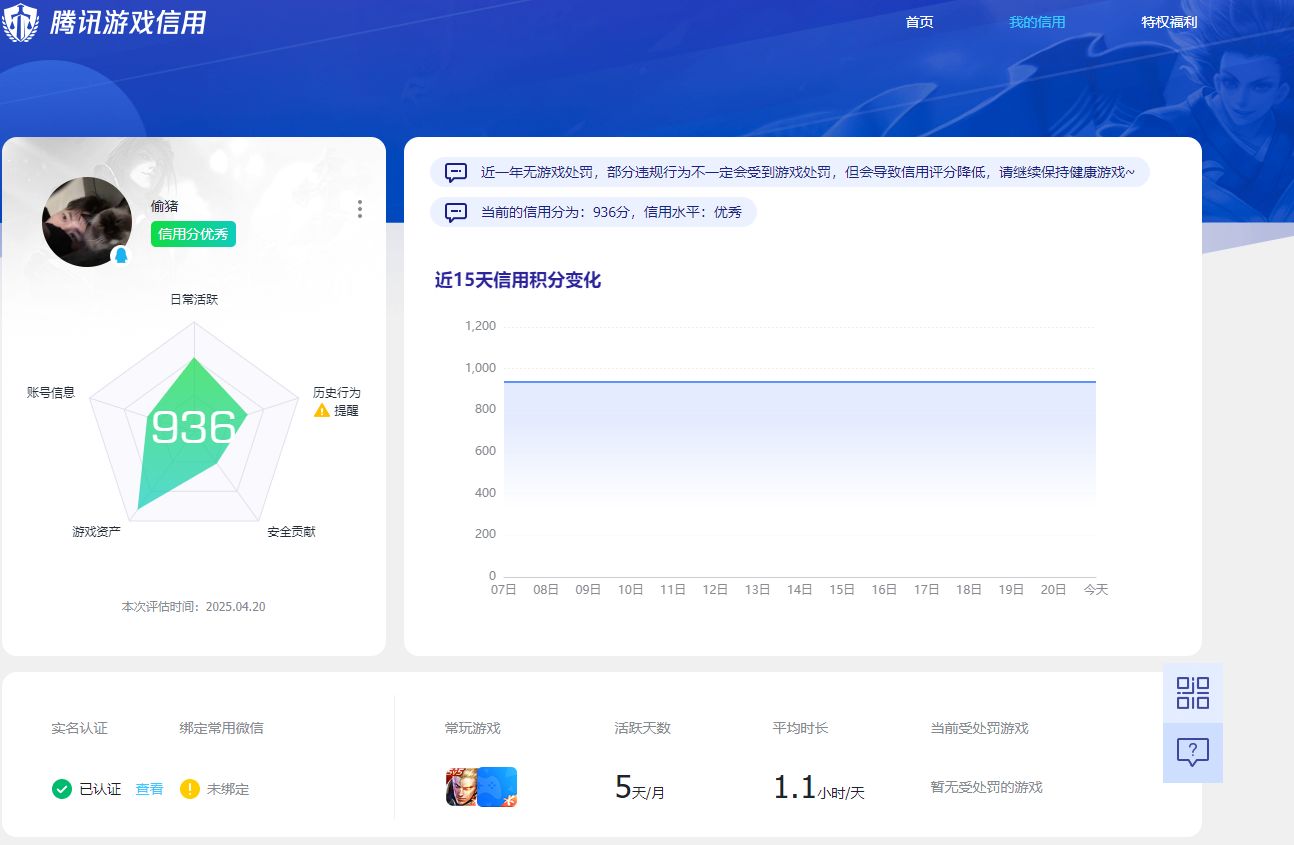Click the green verified checkmark icon
The image size is (1294, 845).
62,789
